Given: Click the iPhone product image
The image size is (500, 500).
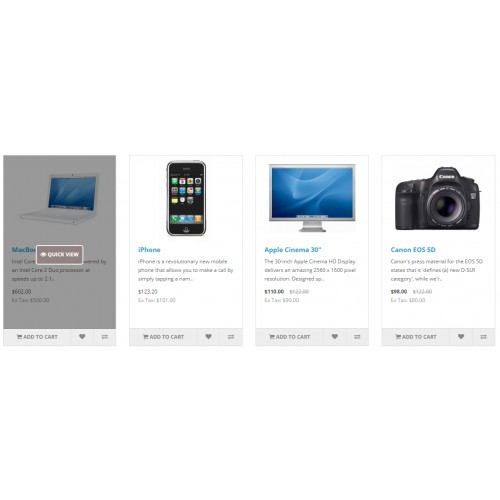Looking at the screenshot, I should pyautogui.click(x=186, y=198).
